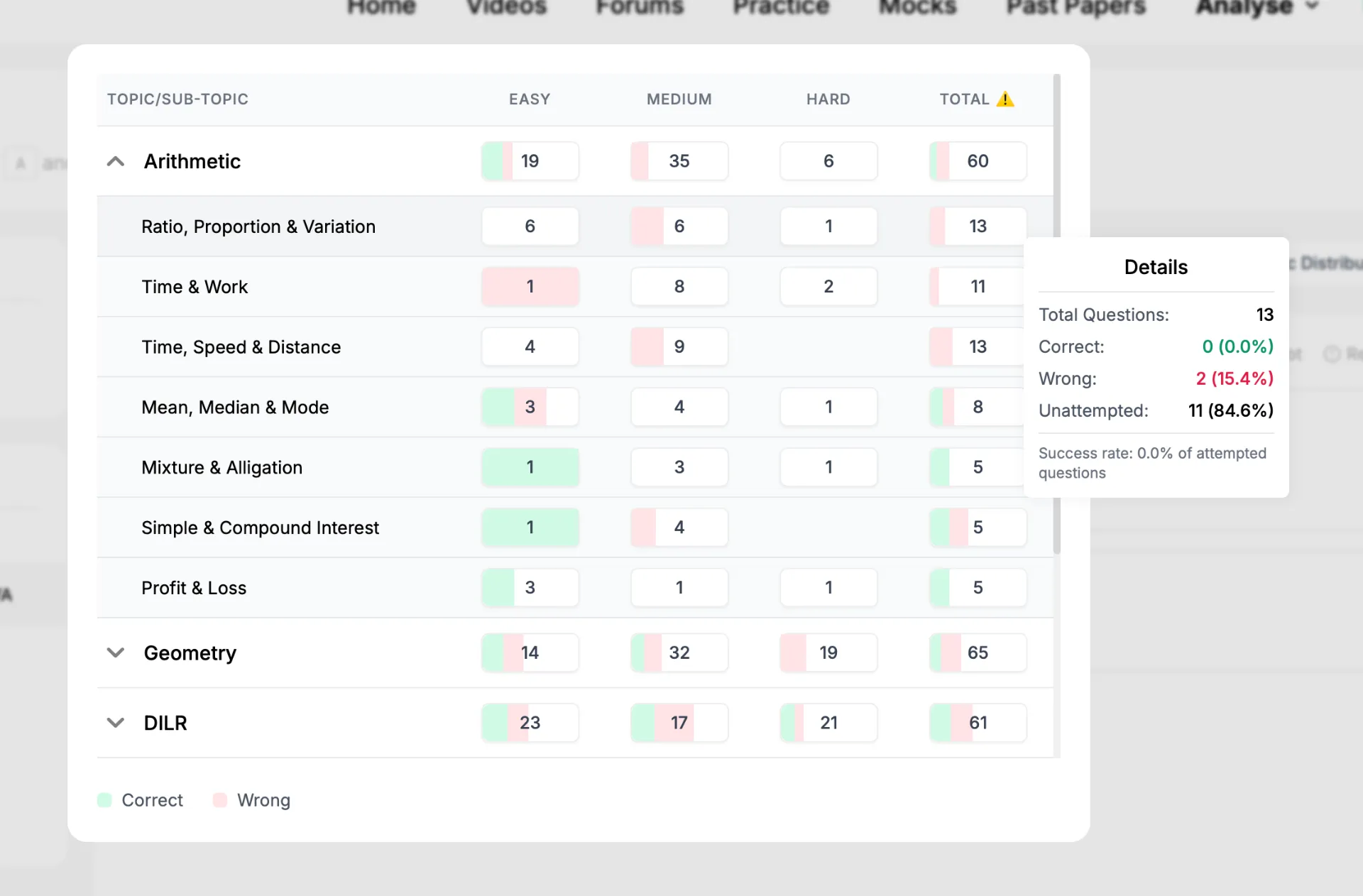Image resolution: width=1363 pixels, height=896 pixels.
Task: Go to the Mocks tab
Action: [918, 7]
